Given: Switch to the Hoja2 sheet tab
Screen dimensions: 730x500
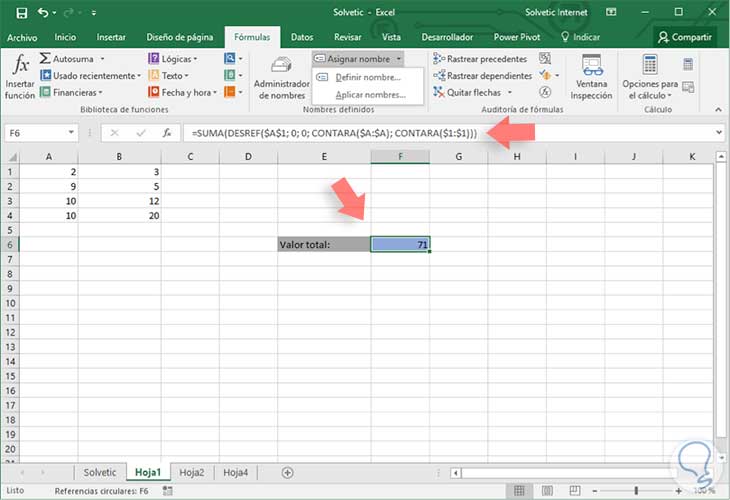Looking at the screenshot, I should click(x=191, y=472).
